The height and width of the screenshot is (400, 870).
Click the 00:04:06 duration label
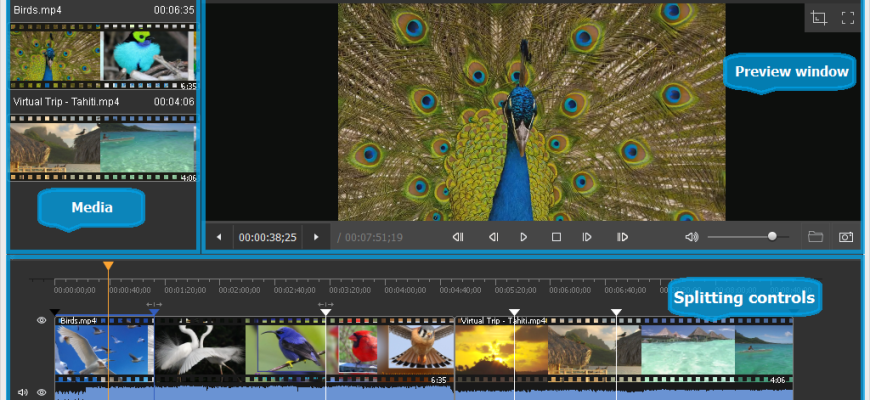174,102
